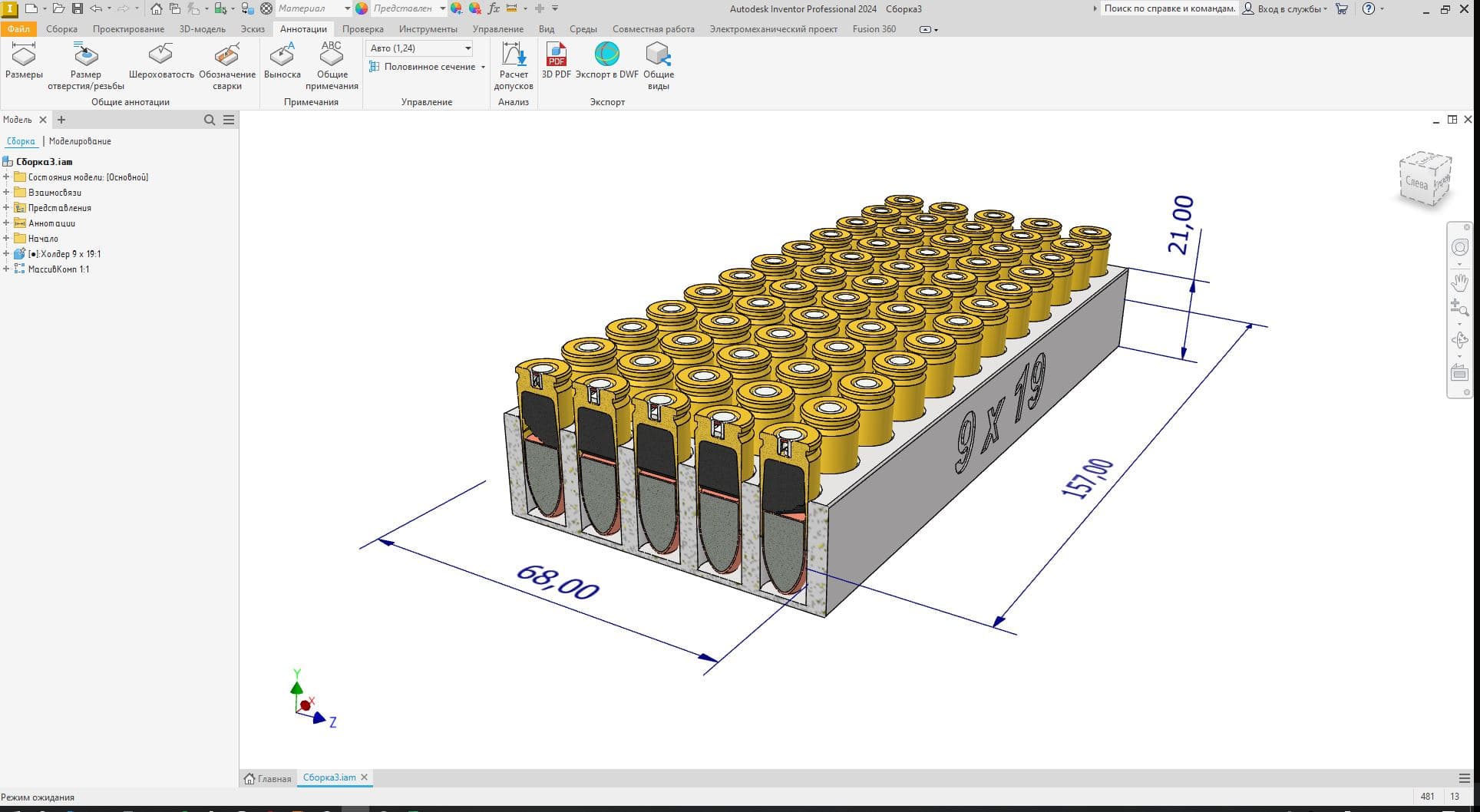The image size is (1480, 812).
Task: Switch to the Вид ribbon tab
Action: [546, 29]
